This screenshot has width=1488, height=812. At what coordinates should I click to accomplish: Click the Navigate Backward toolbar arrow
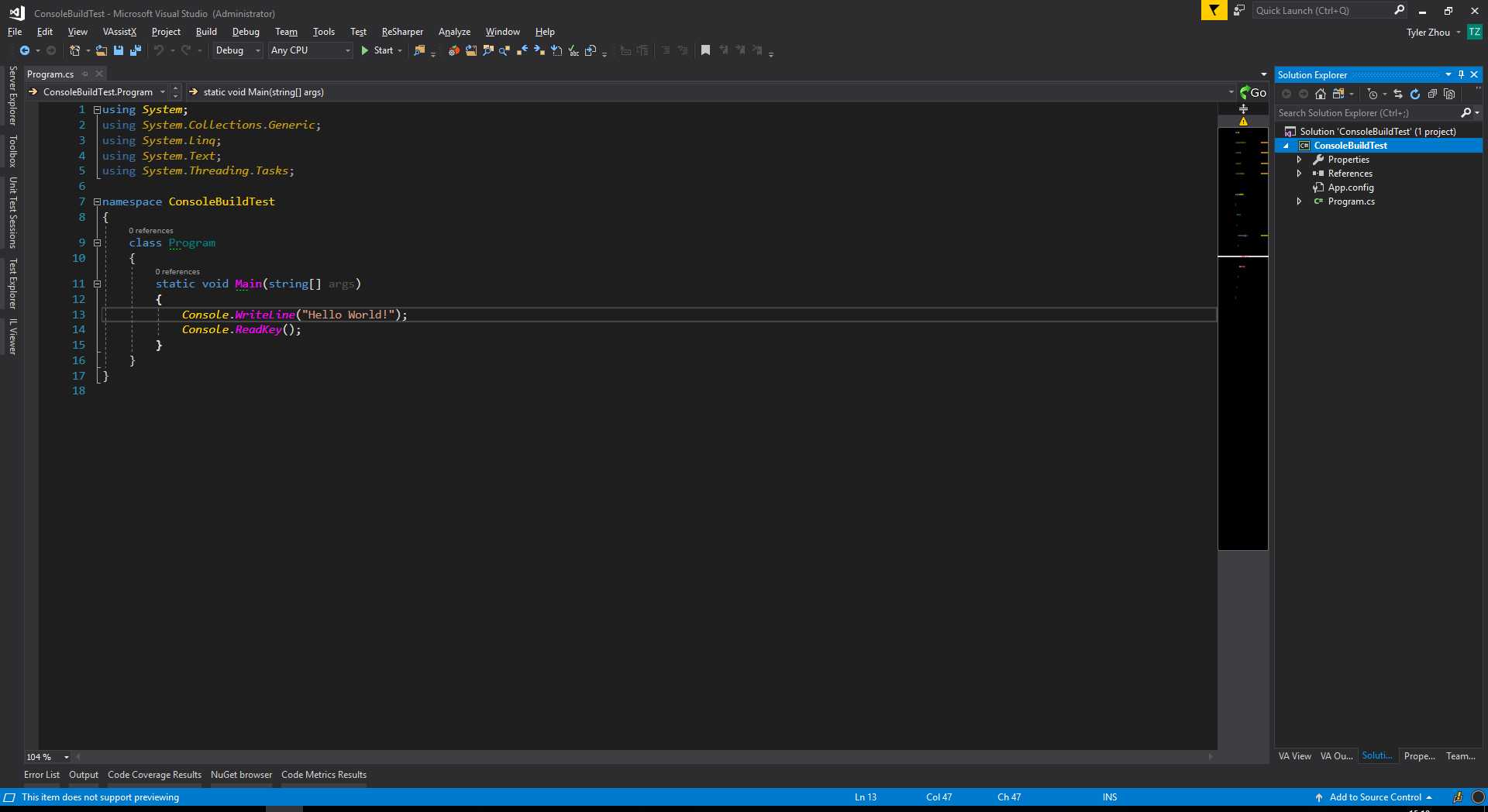coord(25,50)
